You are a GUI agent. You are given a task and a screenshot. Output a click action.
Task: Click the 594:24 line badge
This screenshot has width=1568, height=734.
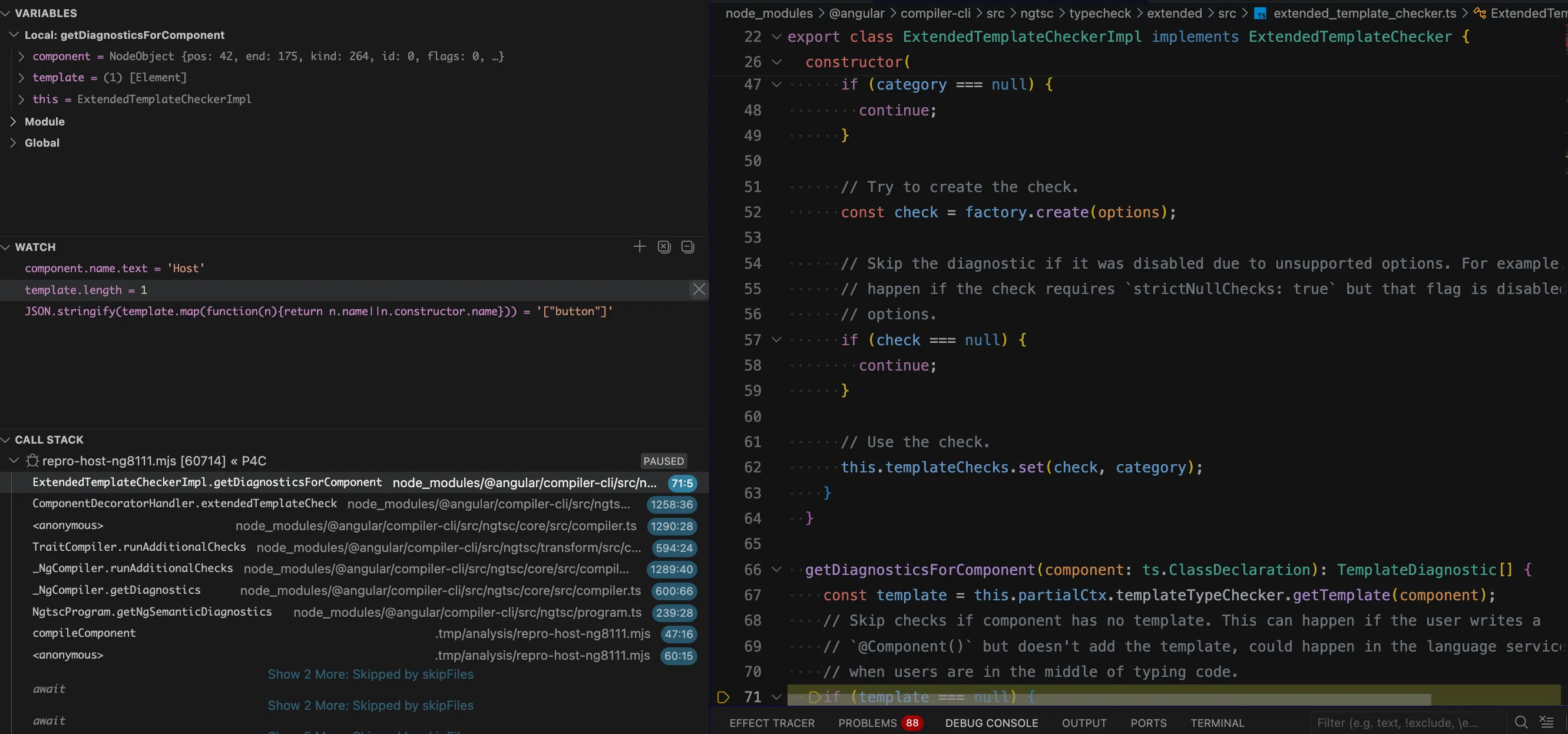tap(674, 548)
